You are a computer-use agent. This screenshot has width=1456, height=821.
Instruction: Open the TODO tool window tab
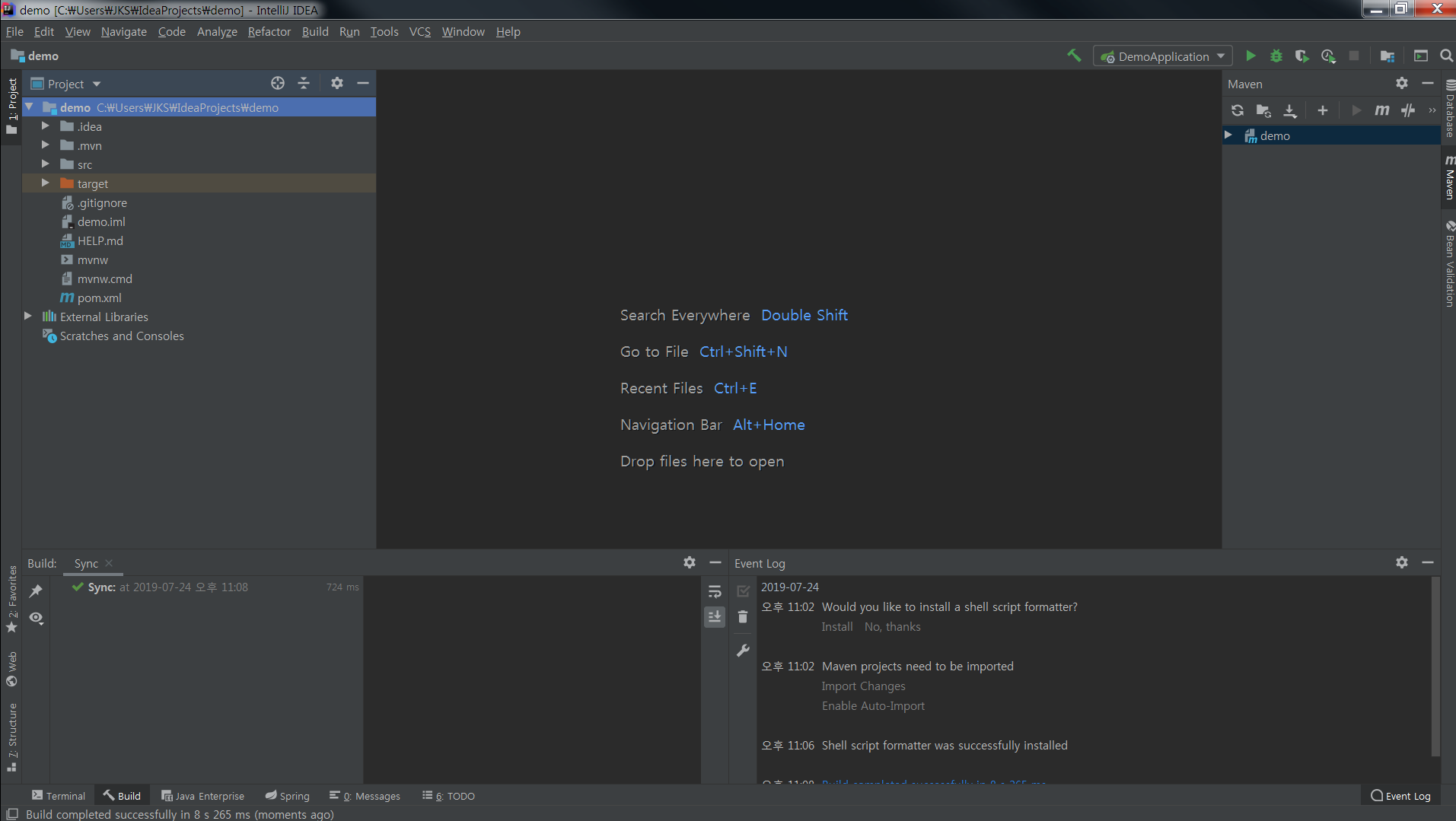coord(449,796)
